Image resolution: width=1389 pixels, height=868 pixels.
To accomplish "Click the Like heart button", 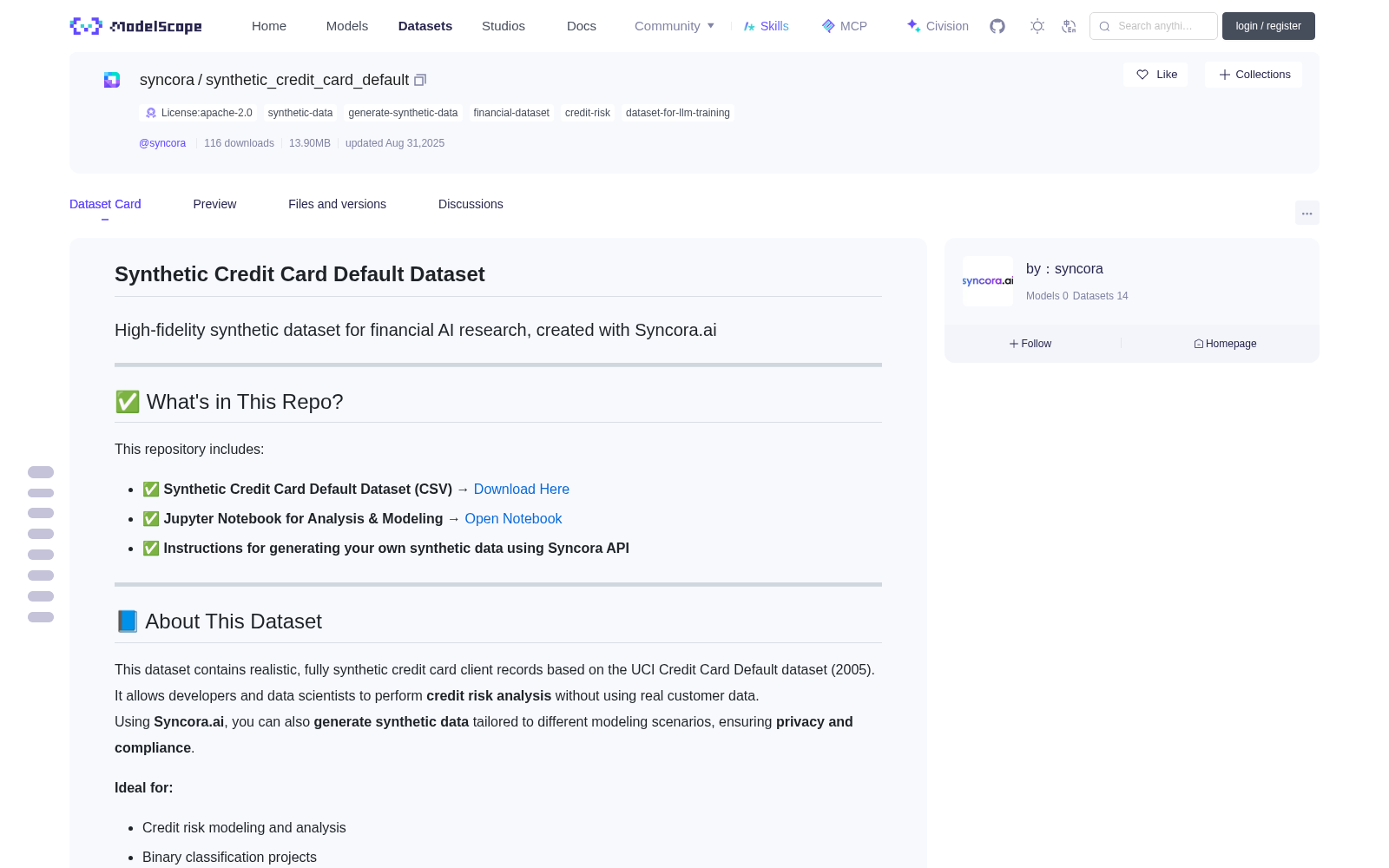I will (1155, 75).
